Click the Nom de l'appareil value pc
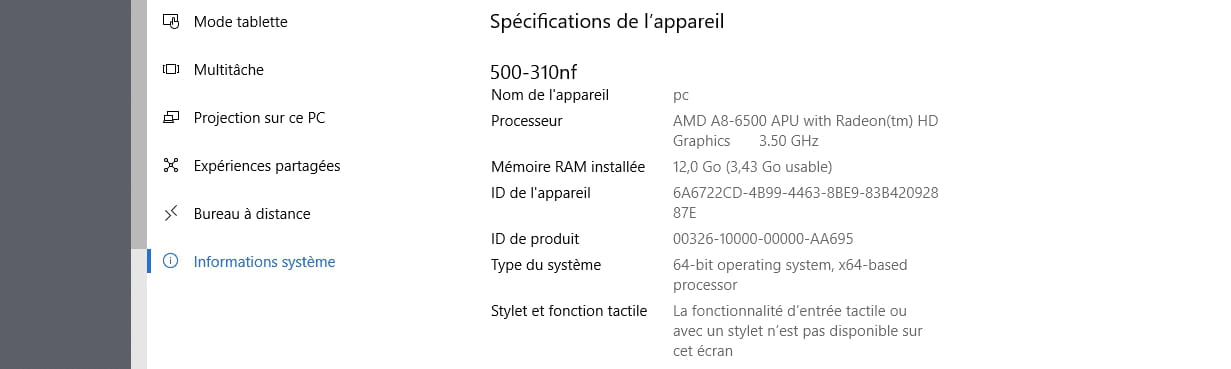 click(681, 96)
